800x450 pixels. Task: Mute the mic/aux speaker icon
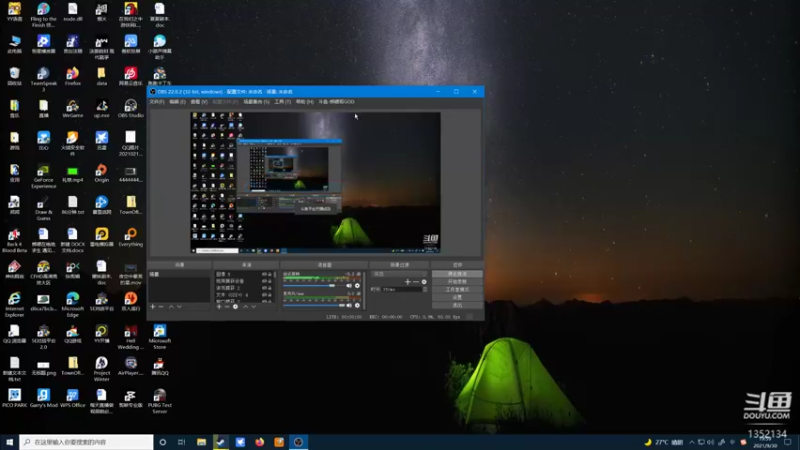point(349,305)
